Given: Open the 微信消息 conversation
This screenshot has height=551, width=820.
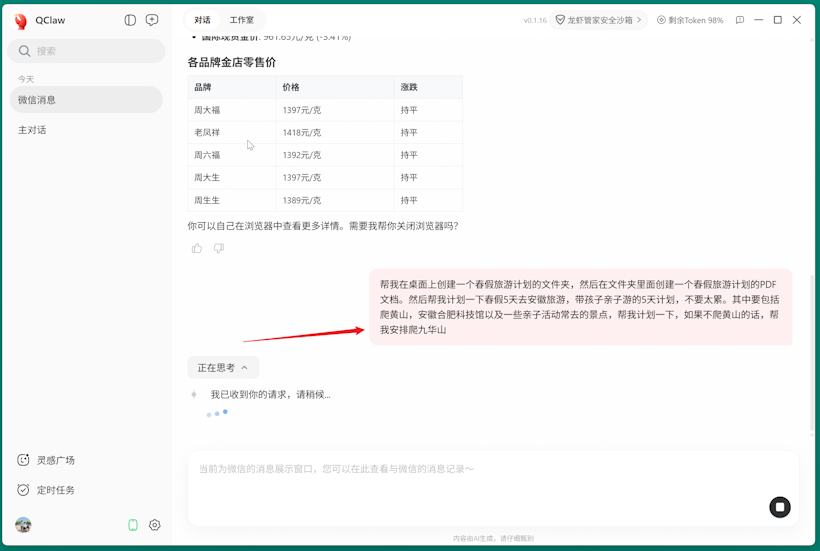Looking at the screenshot, I should pyautogui.click(x=86, y=99).
